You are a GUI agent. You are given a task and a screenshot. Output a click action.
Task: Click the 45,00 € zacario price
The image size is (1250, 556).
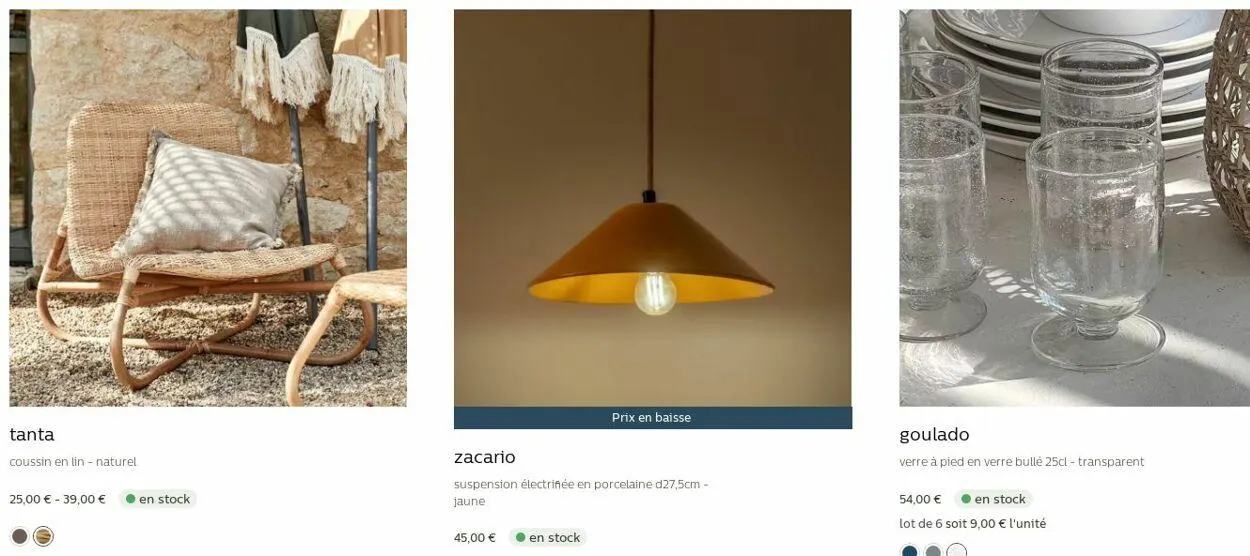[x=475, y=538]
